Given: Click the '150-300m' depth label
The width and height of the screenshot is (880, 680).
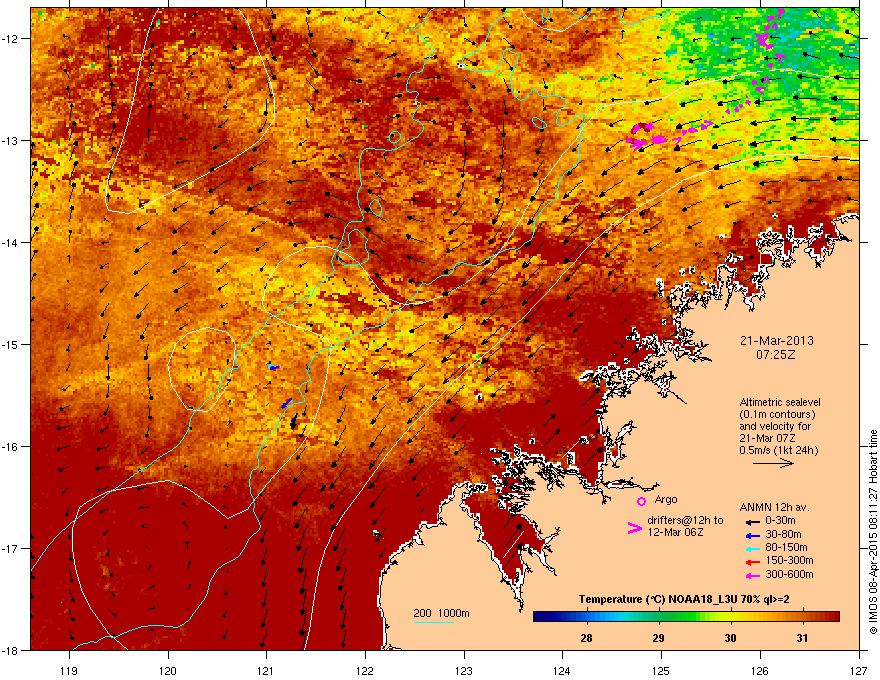Looking at the screenshot, I should [x=789, y=560].
